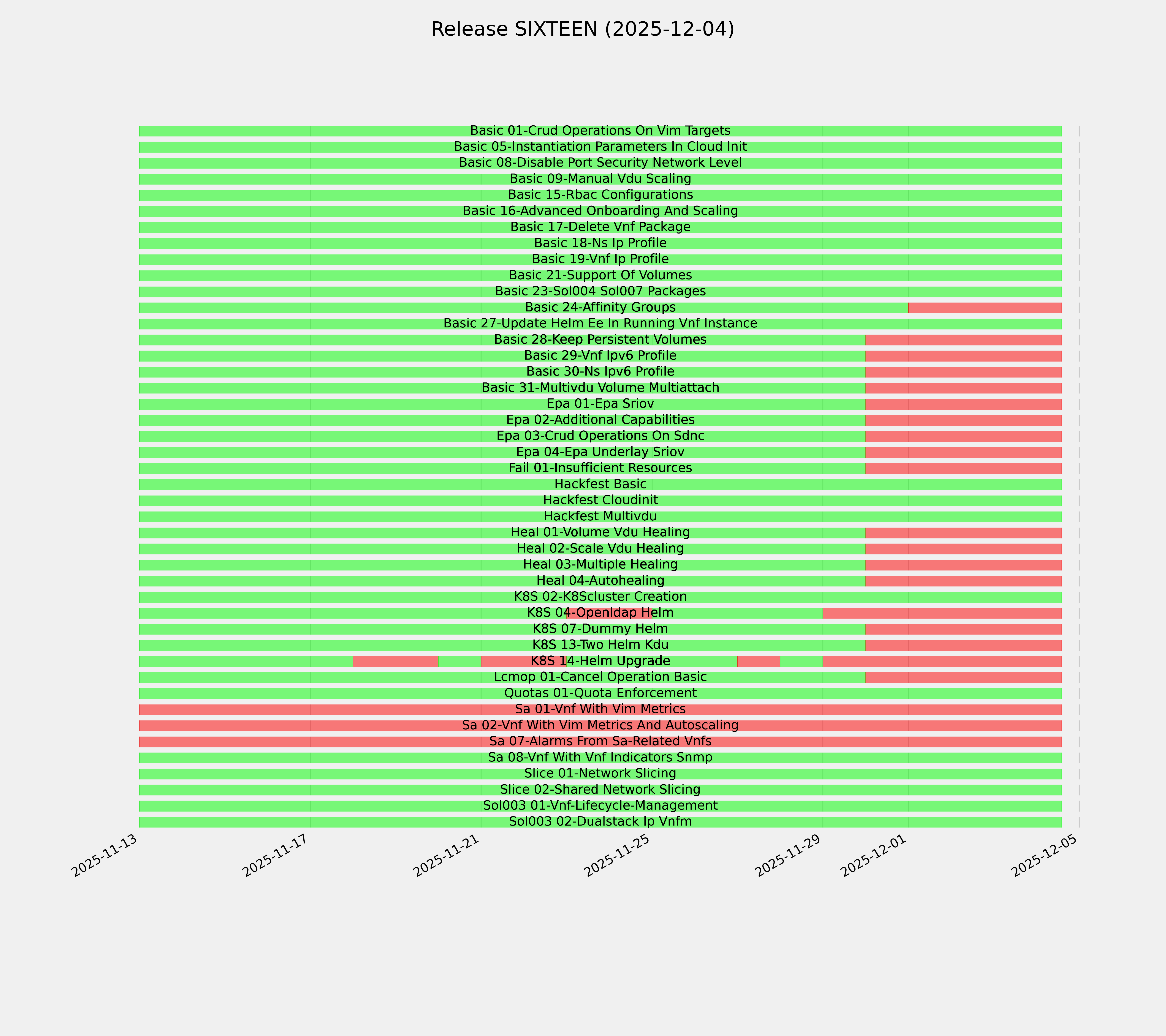Select the Hackfest Cloudinit bar label

pos(600,501)
